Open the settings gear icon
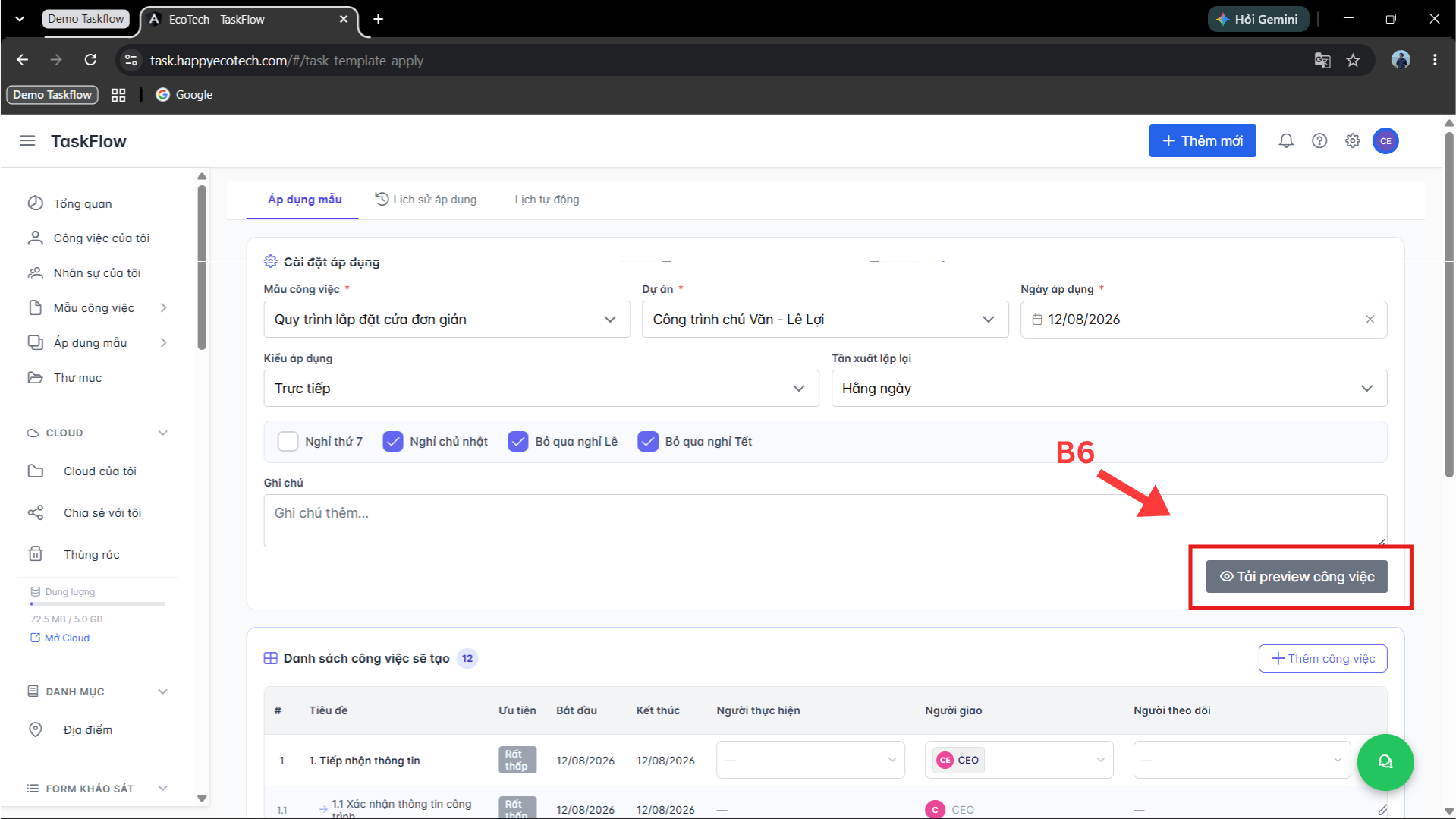The height and width of the screenshot is (819, 1456). pyautogui.click(x=1353, y=141)
